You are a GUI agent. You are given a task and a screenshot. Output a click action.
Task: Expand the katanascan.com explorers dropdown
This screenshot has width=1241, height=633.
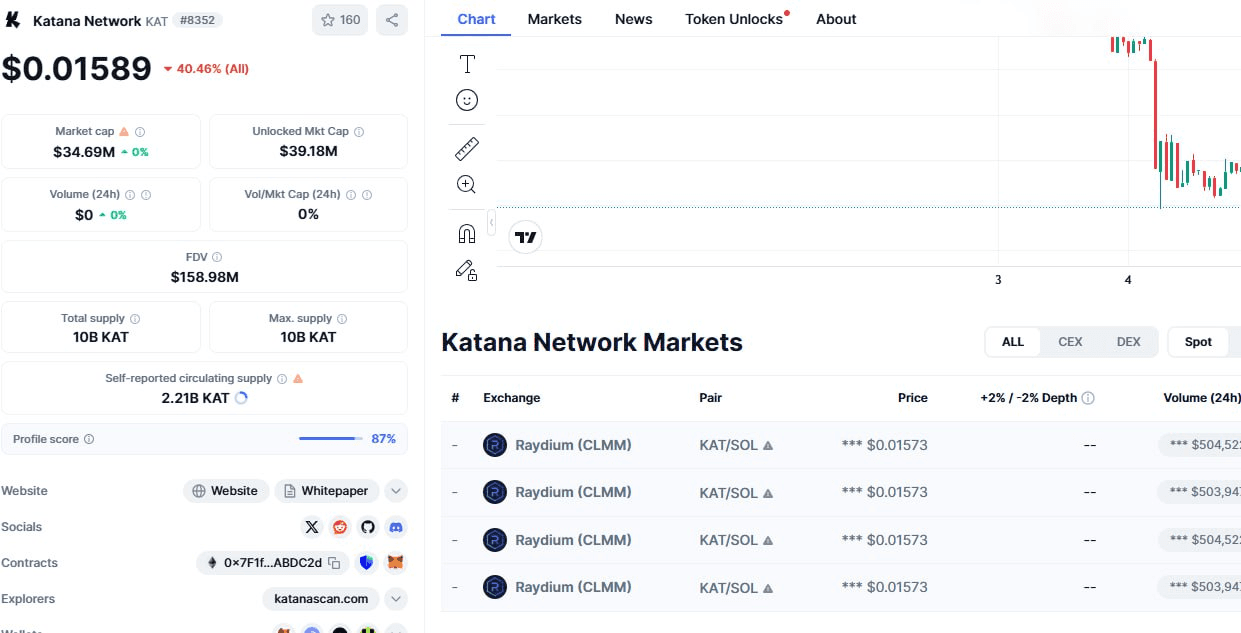point(397,598)
